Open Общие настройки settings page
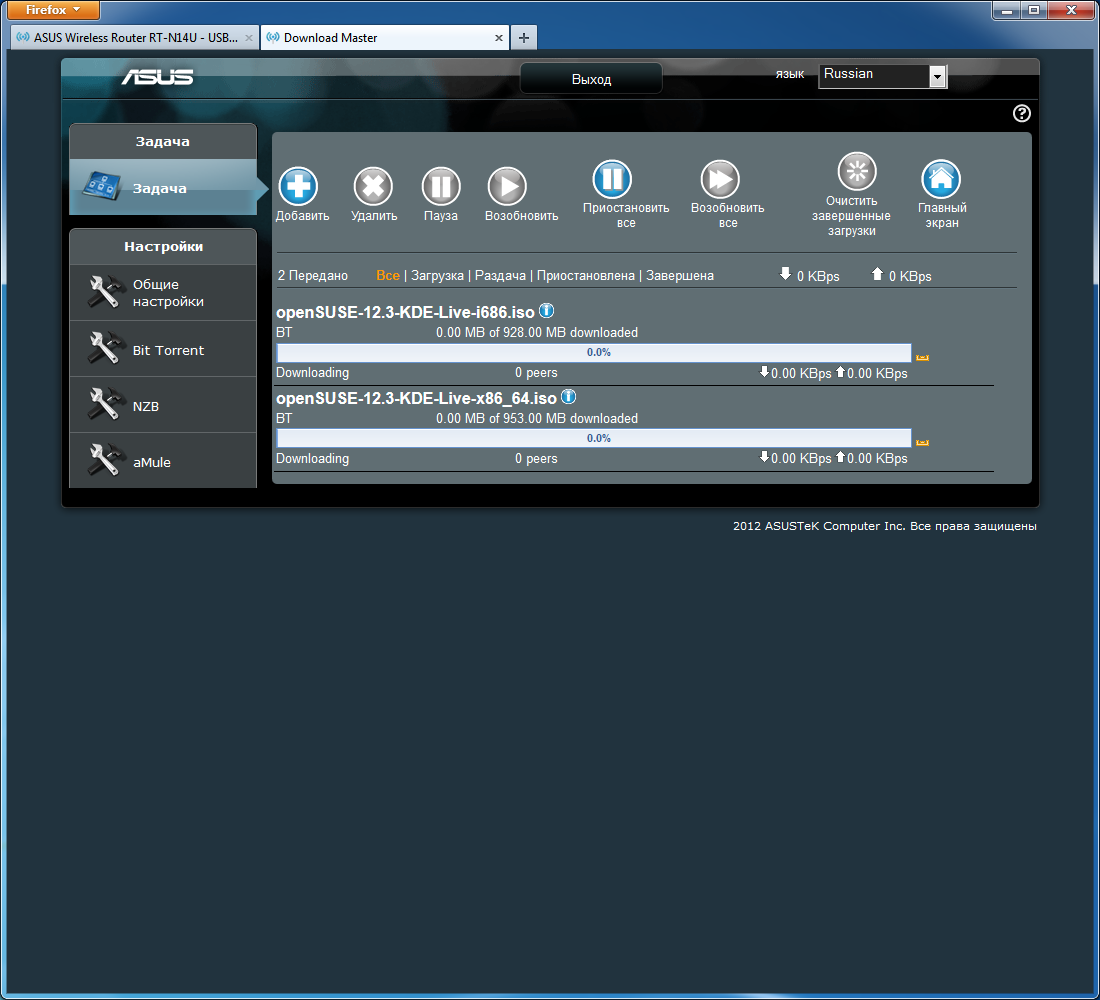Screen dimensions: 1100x1000 [163, 293]
